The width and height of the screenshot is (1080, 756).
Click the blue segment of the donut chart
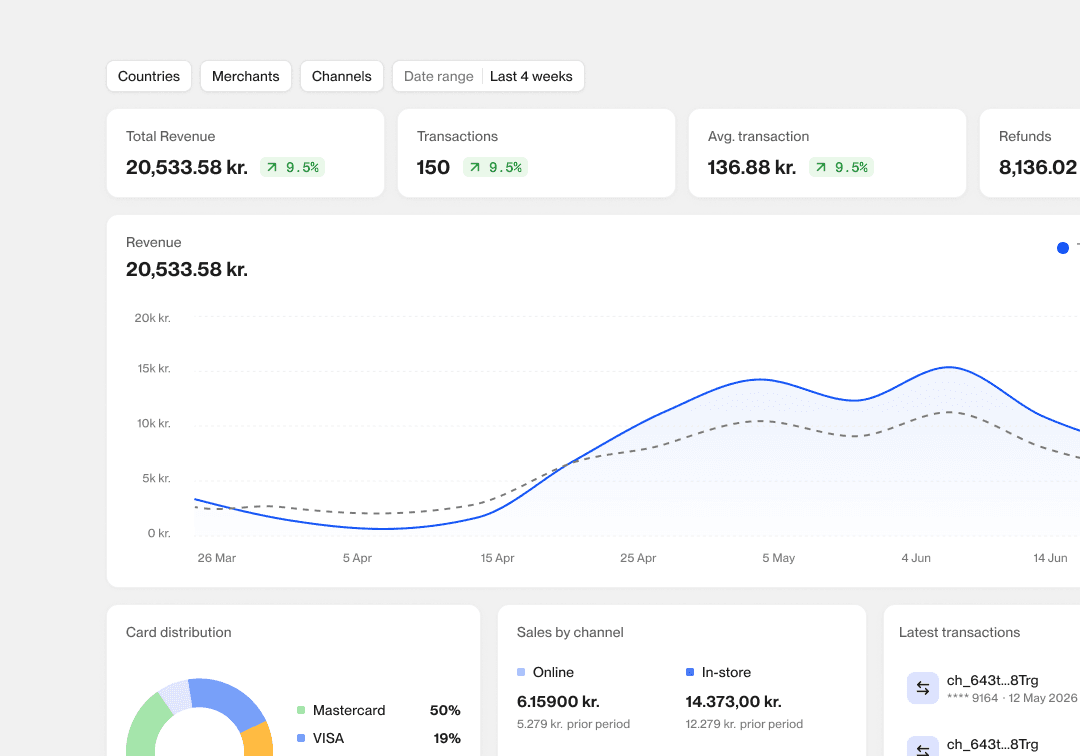(x=227, y=699)
